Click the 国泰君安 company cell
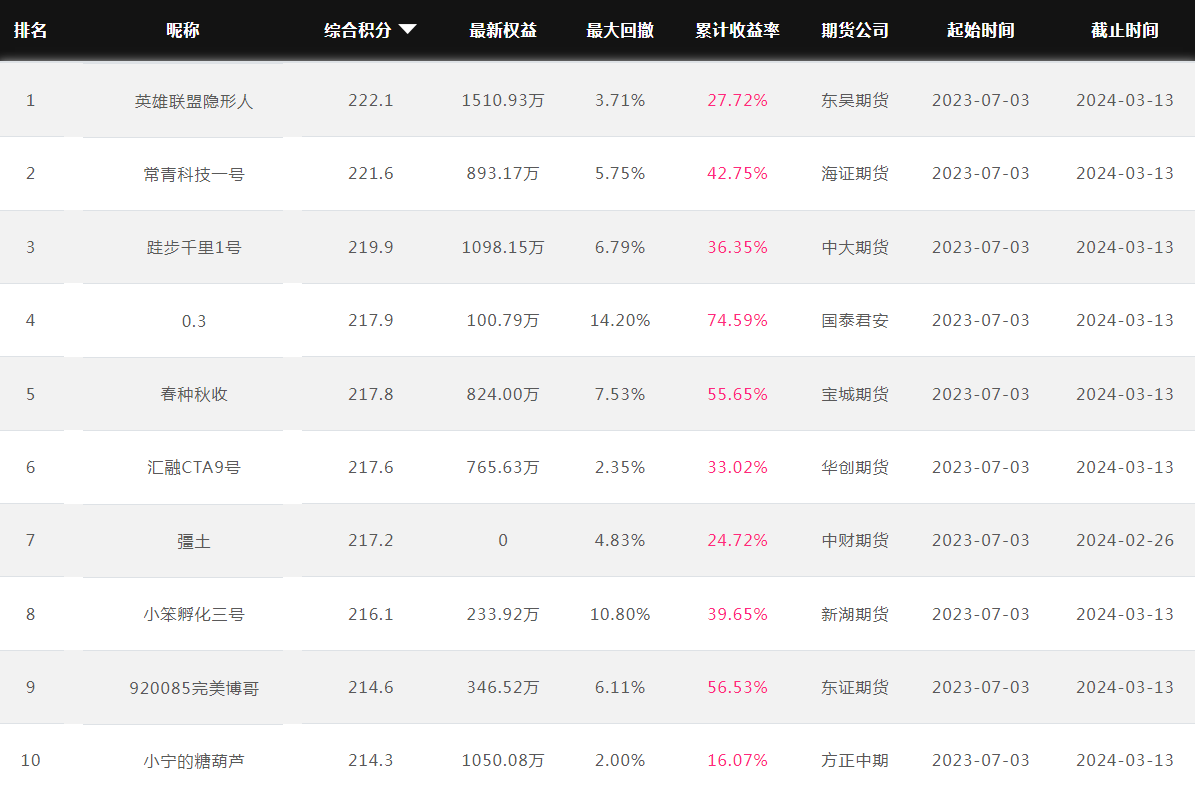The image size is (1195, 794). coord(855,321)
